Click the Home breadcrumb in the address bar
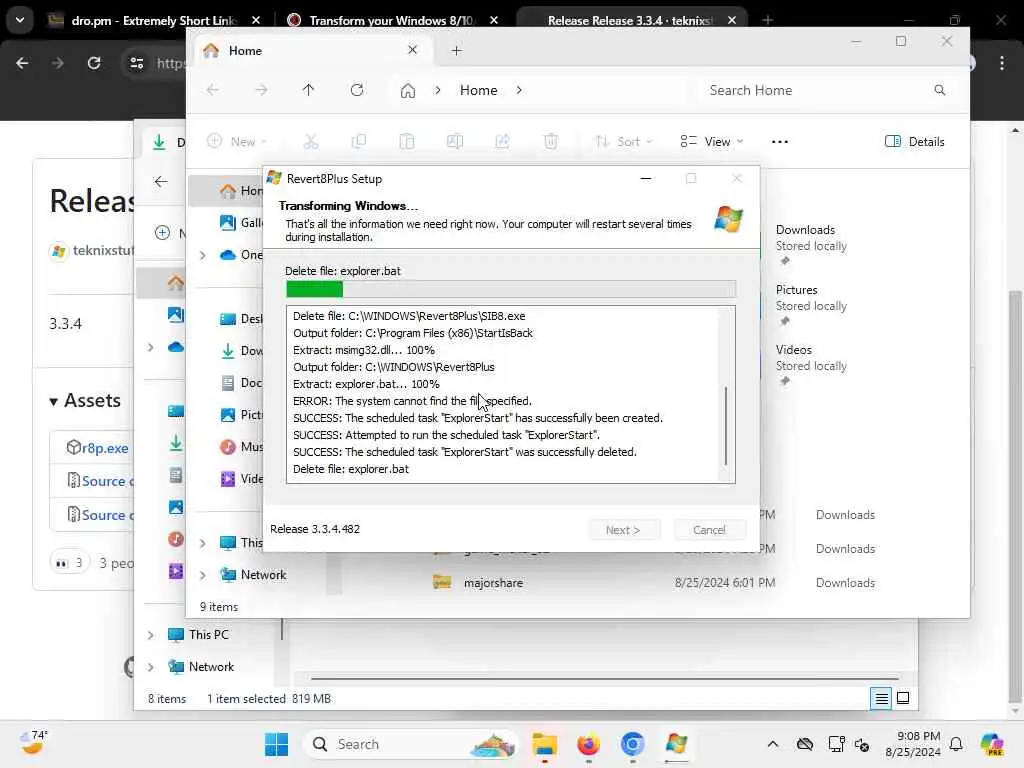1024x768 pixels. [479, 90]
